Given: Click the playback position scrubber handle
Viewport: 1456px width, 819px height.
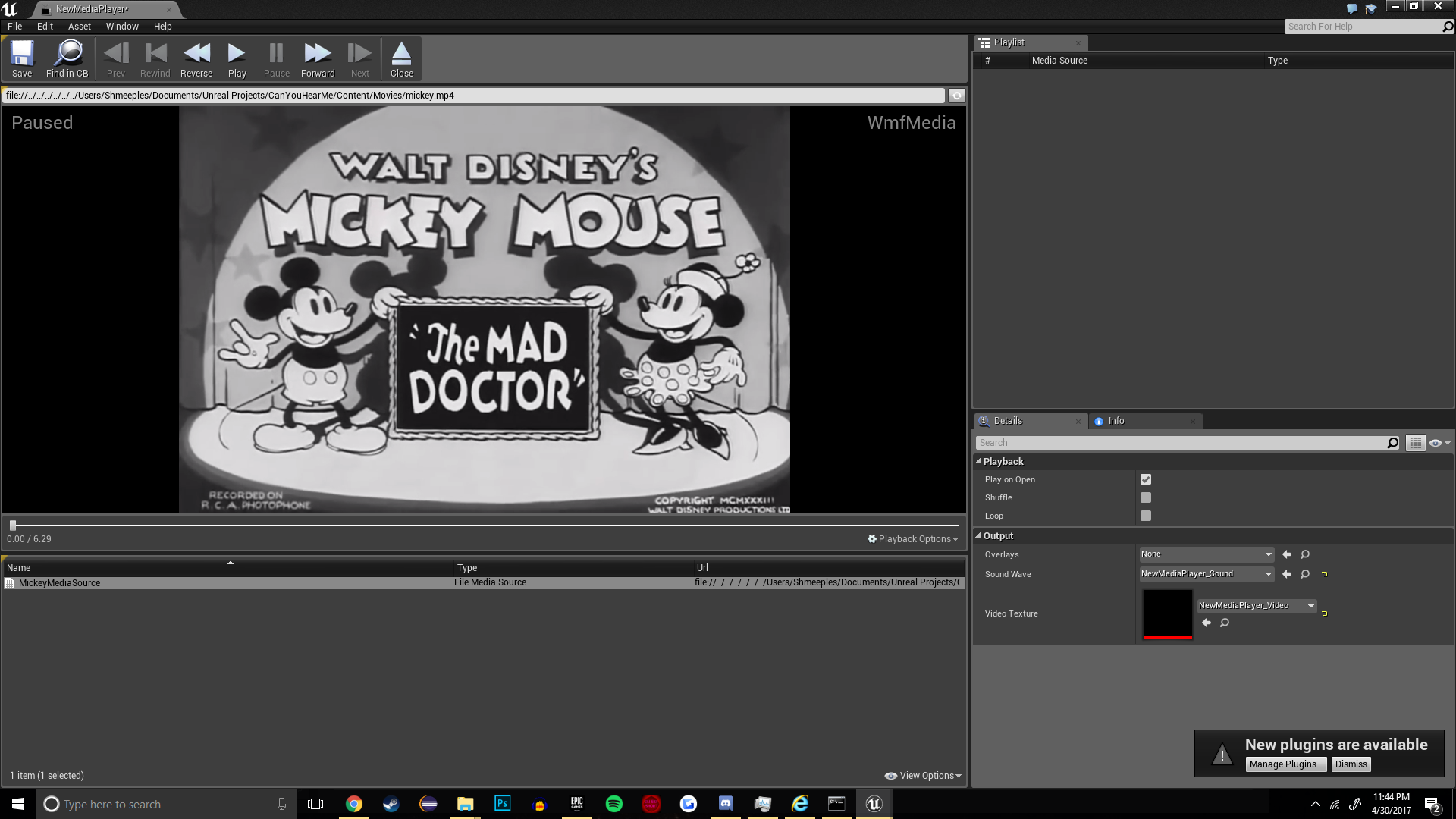Looking at the screenshot, I should pyautogui.click(x=13, y=526).
